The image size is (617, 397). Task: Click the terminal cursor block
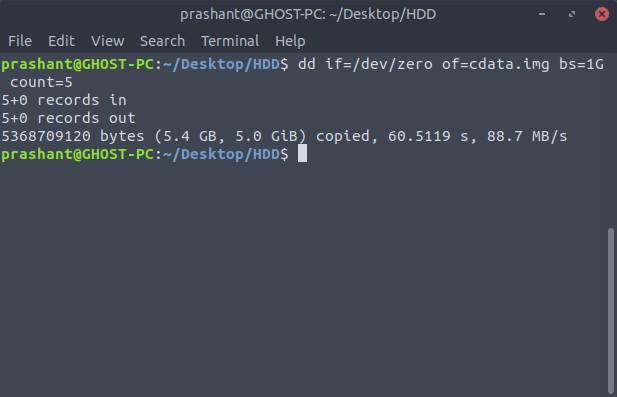302,153
